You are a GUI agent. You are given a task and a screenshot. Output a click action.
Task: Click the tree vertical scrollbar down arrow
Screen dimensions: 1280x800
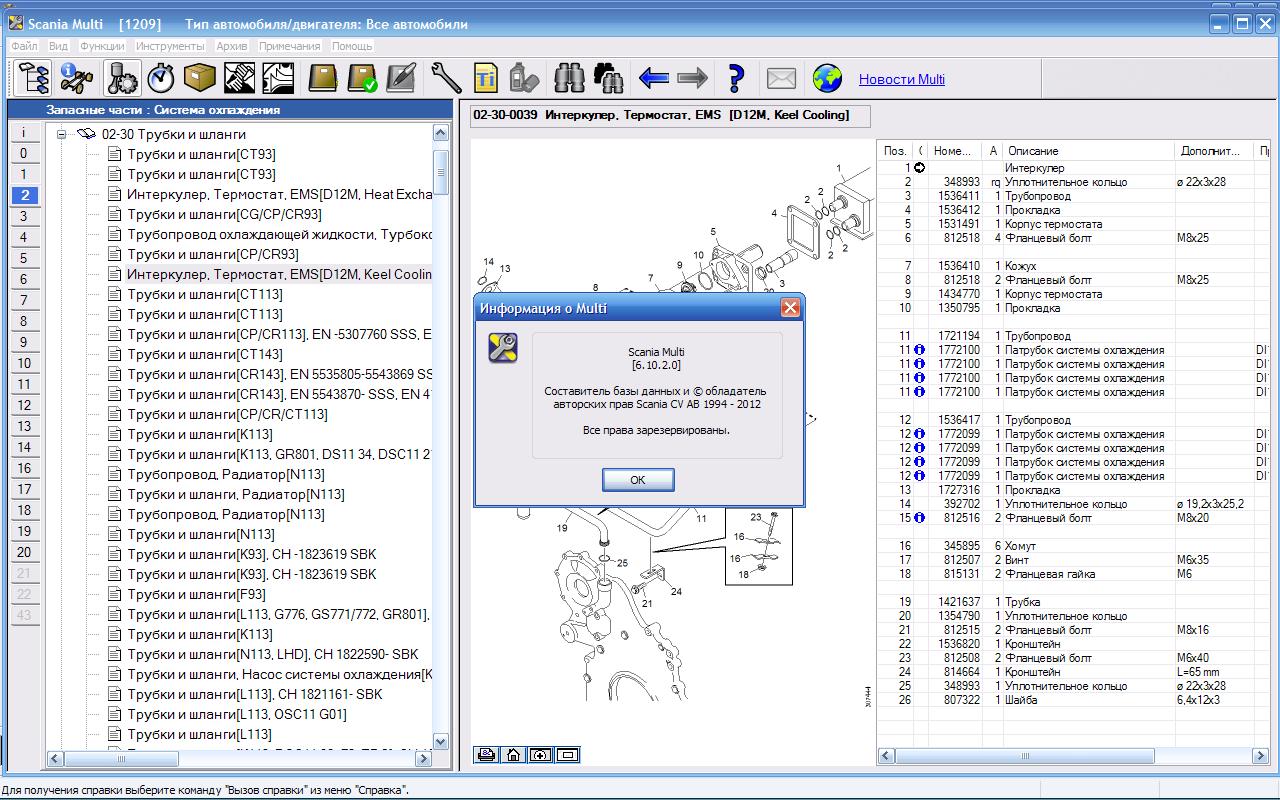441,741
